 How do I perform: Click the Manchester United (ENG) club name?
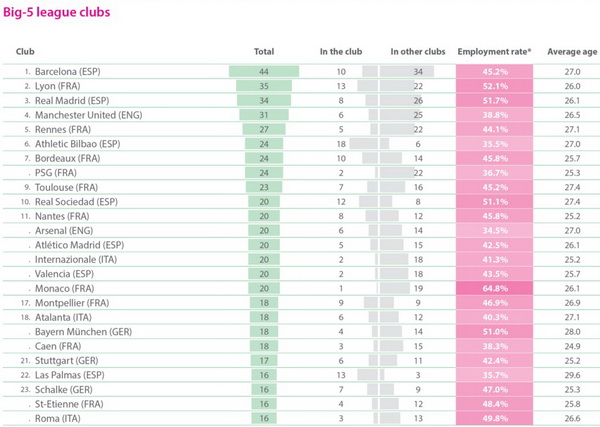click(x=88, y=115)
